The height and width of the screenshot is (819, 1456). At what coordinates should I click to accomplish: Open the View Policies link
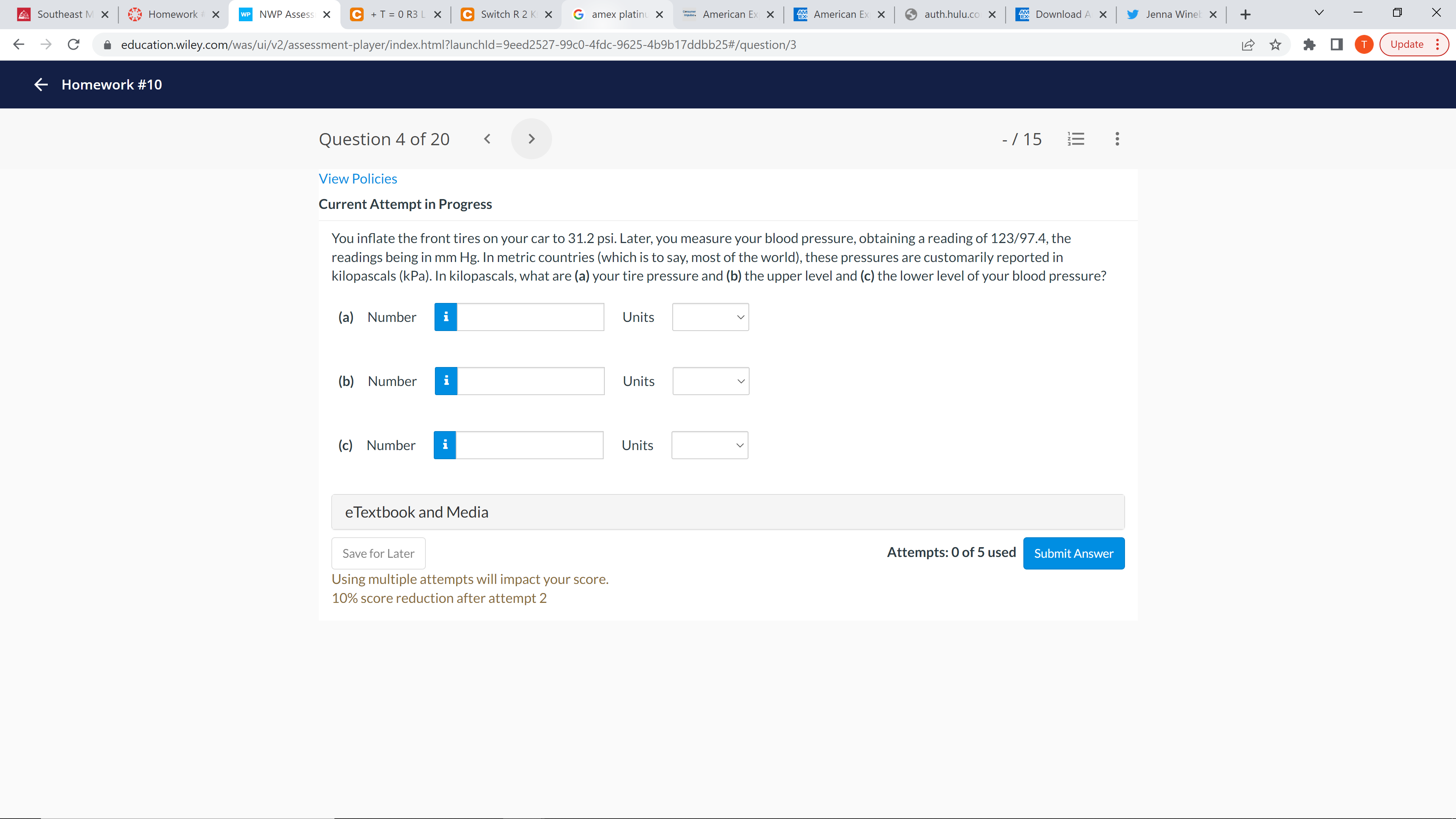pyautogui.click(x=358, y=179)
